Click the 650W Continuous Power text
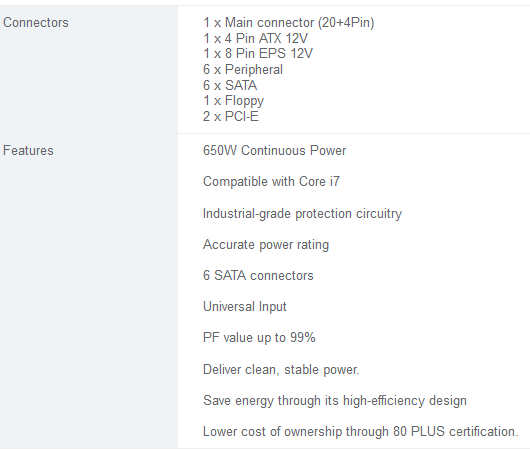The image size is (530, 449). point(274,150)
